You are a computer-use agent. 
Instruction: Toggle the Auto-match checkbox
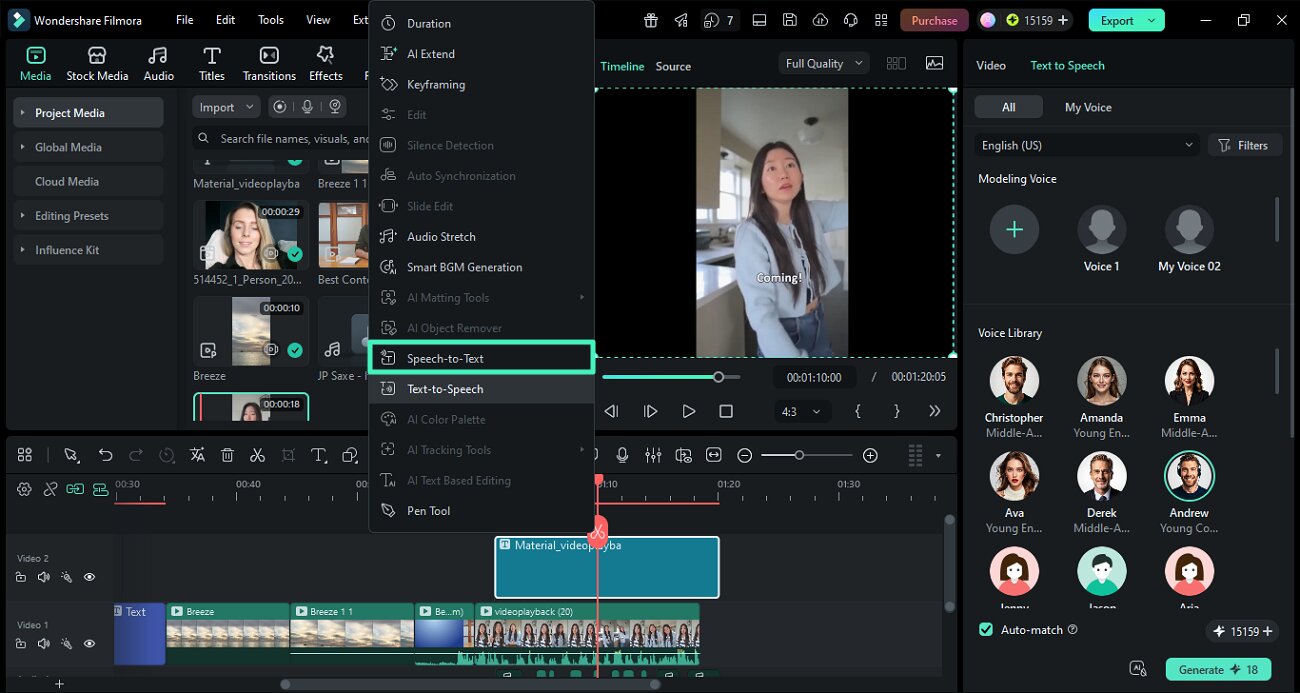(986, 630)
